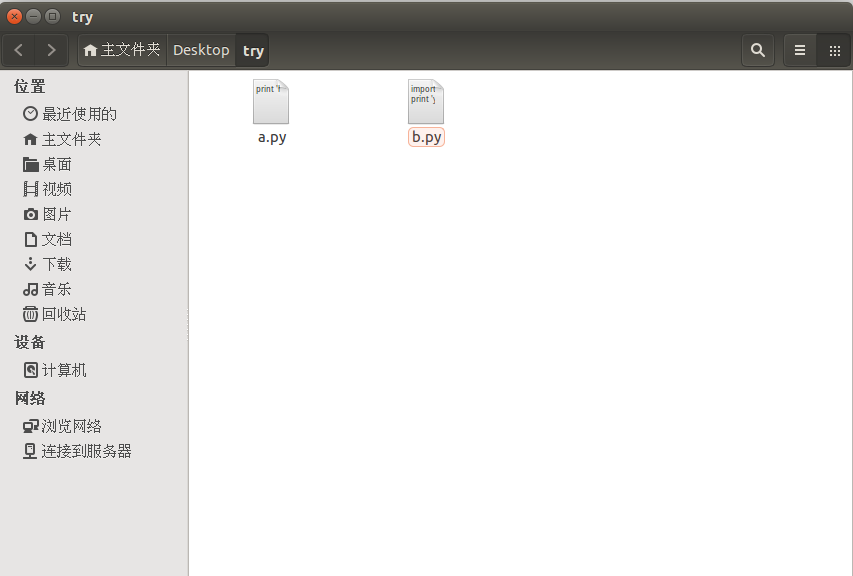Go to Desktop in the path bar
853x576 pixels.
point(201,51)
